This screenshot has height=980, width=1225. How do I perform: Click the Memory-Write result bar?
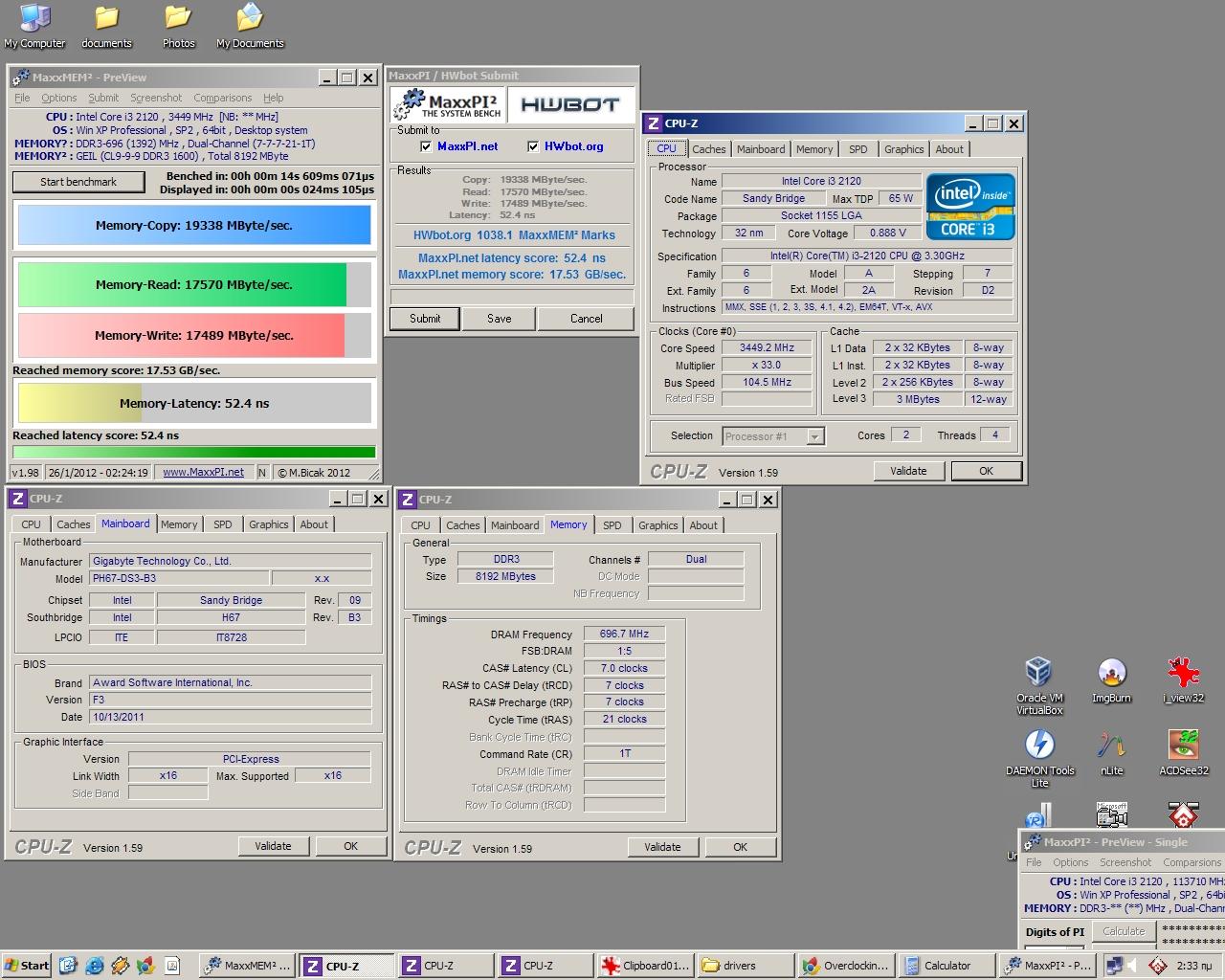(x=194, y=336)
